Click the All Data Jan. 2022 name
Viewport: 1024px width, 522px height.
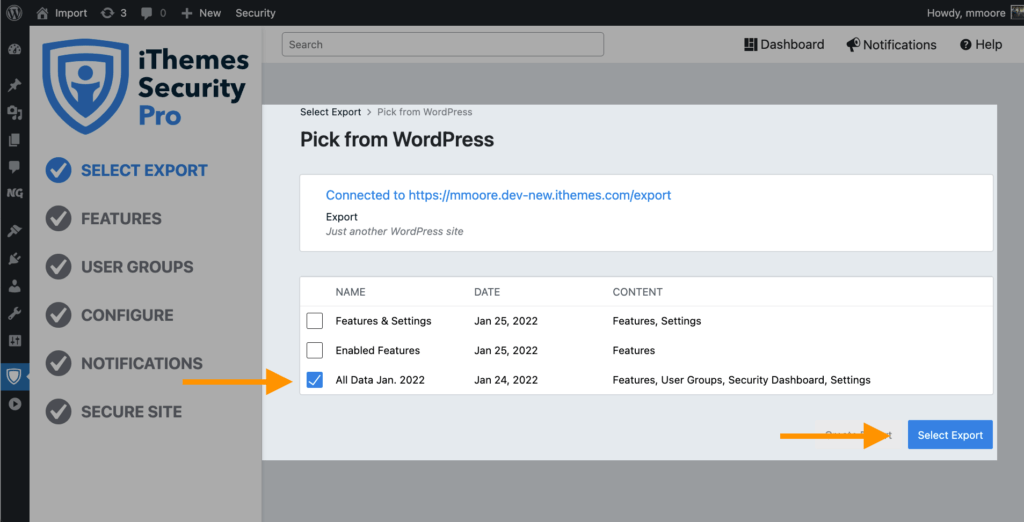pos(380,380)
